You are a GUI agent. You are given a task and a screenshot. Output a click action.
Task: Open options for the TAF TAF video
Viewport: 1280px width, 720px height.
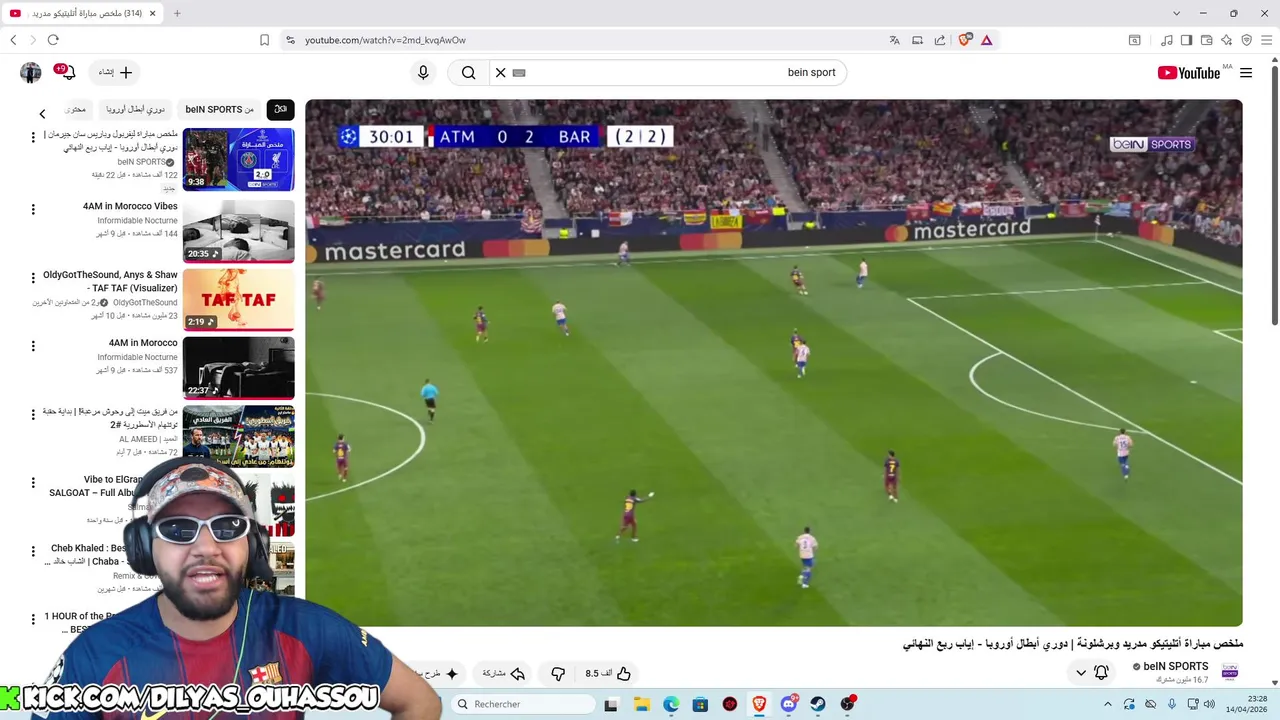[33, 278]
